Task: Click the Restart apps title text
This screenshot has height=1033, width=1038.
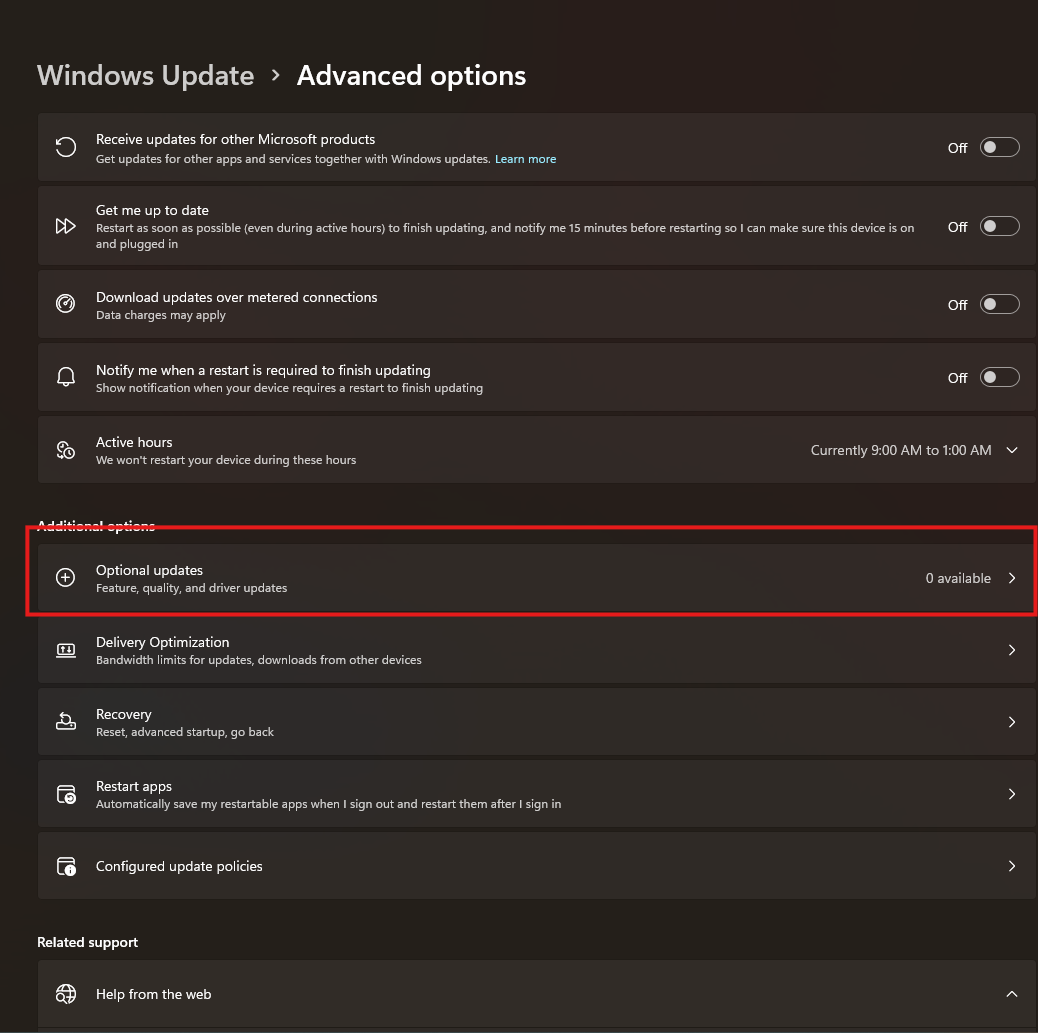Action: [134, 786]
